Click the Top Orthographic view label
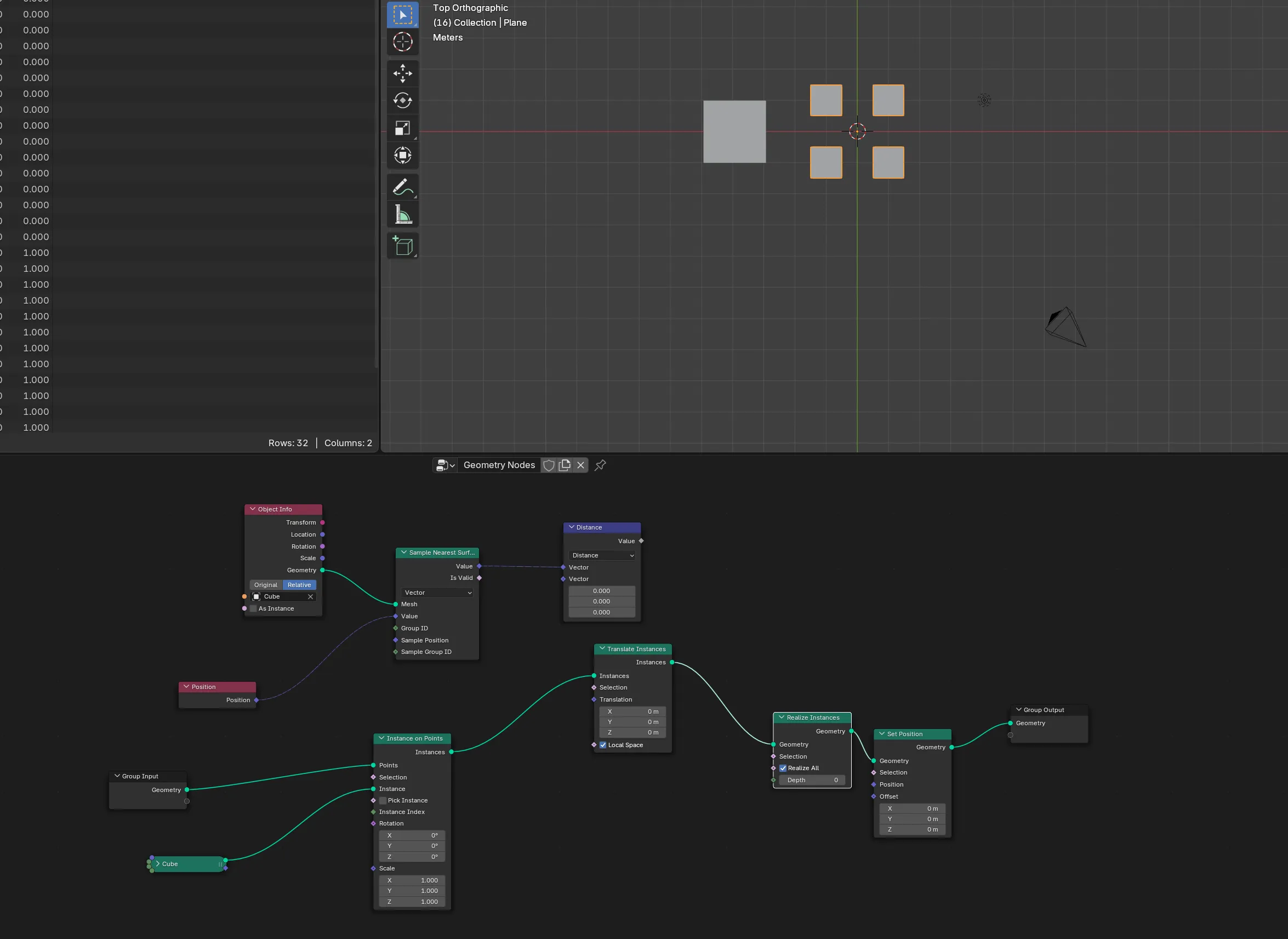Screen dimensions: 1288x939 tap(470, 8)
